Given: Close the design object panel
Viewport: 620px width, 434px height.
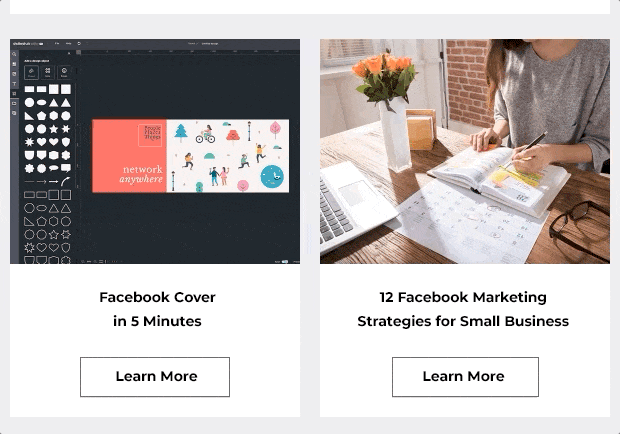Looking at the screenshot, I should [x=69, y=53].
